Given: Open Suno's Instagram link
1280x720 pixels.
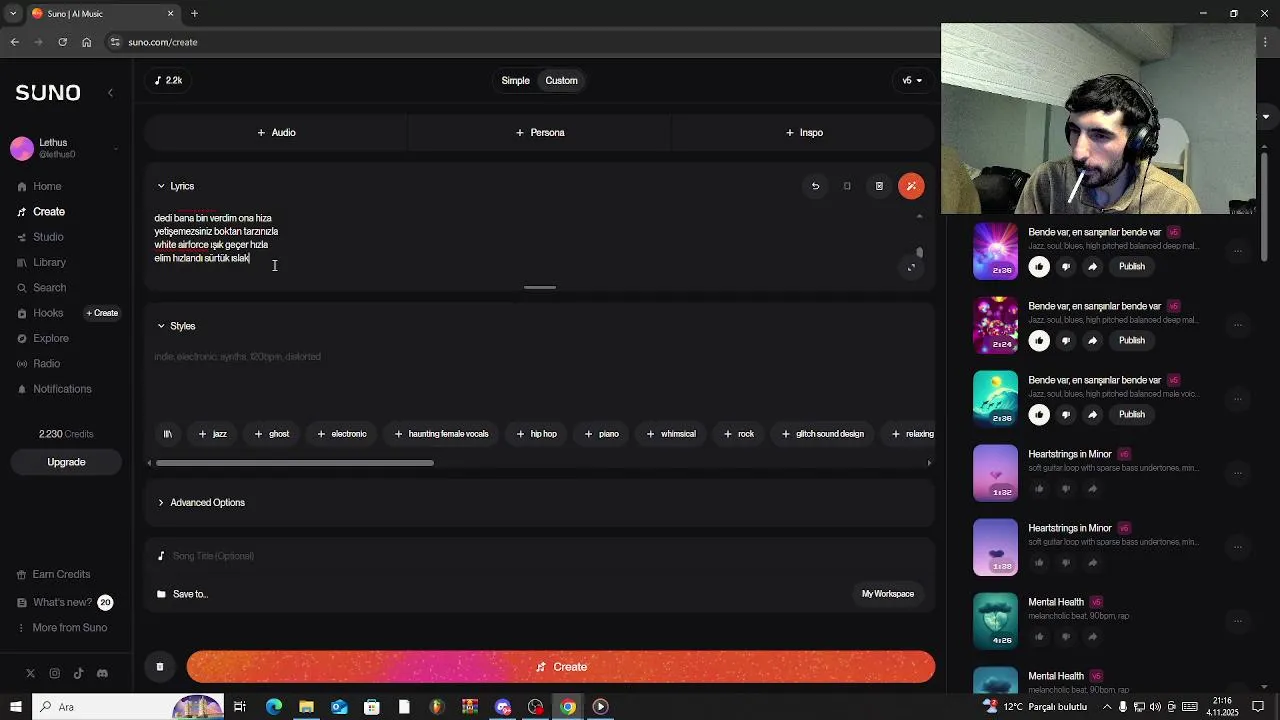Looking at the screenshot, I should (x=54, y=674).
